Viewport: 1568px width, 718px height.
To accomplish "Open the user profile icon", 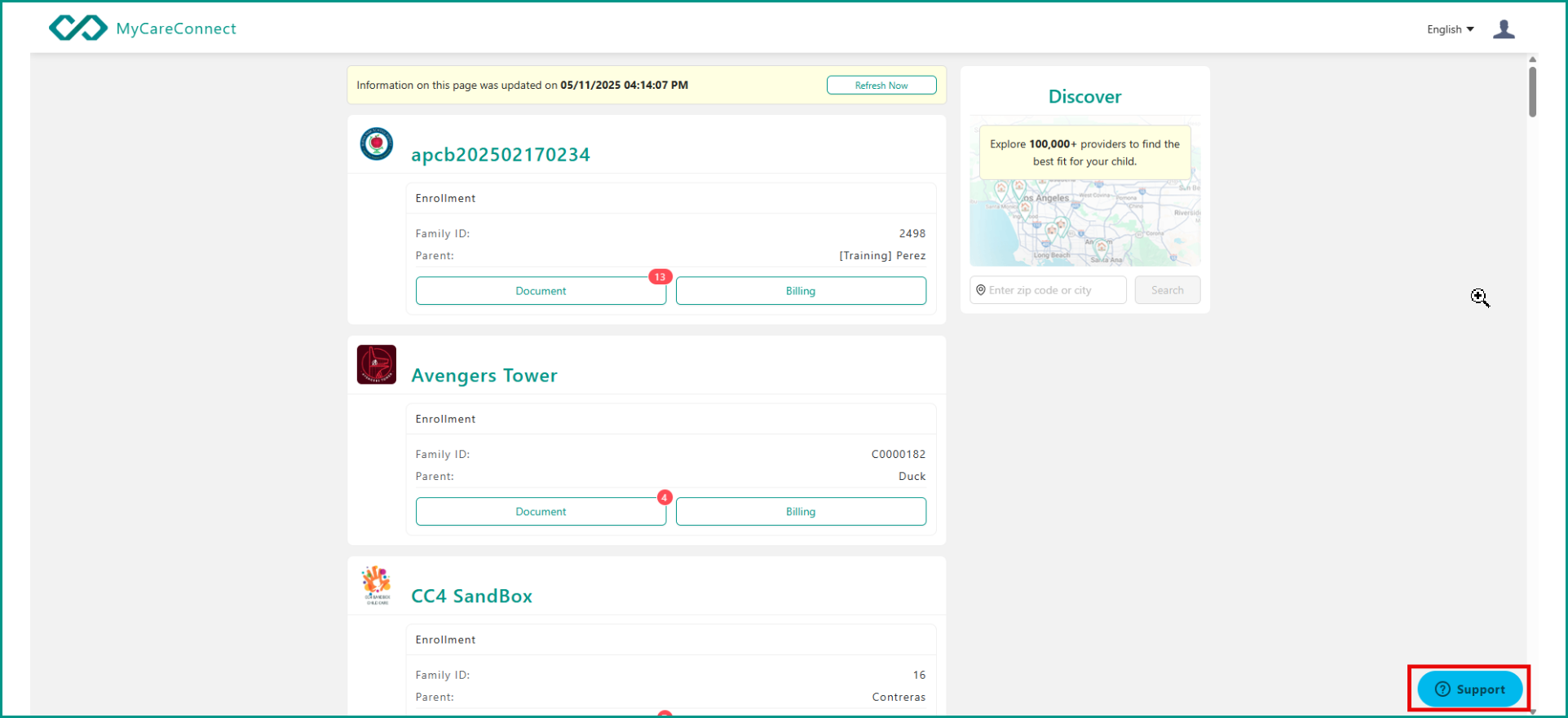I will point(1504,29).
